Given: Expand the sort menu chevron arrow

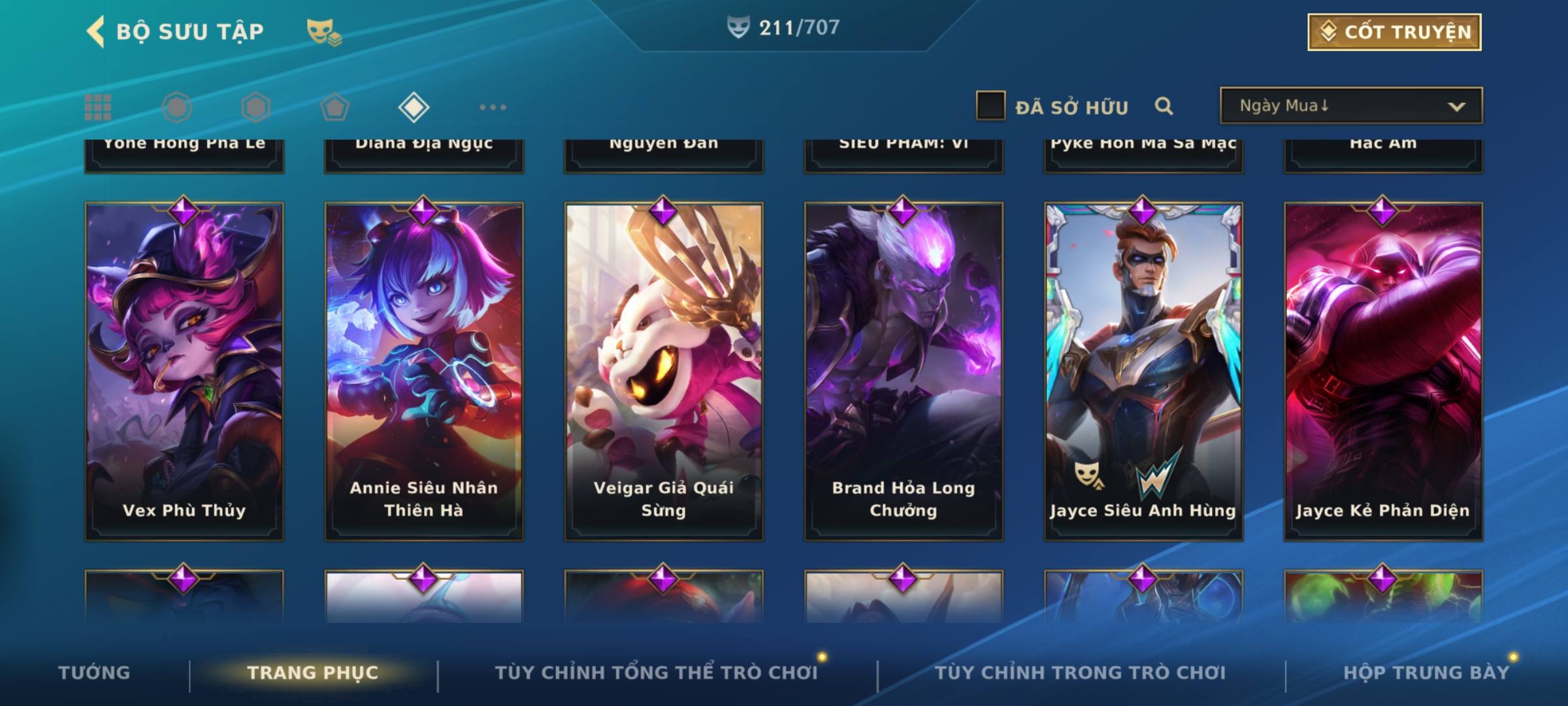Looking at the screenshot, I should [x=1456, y=107].
